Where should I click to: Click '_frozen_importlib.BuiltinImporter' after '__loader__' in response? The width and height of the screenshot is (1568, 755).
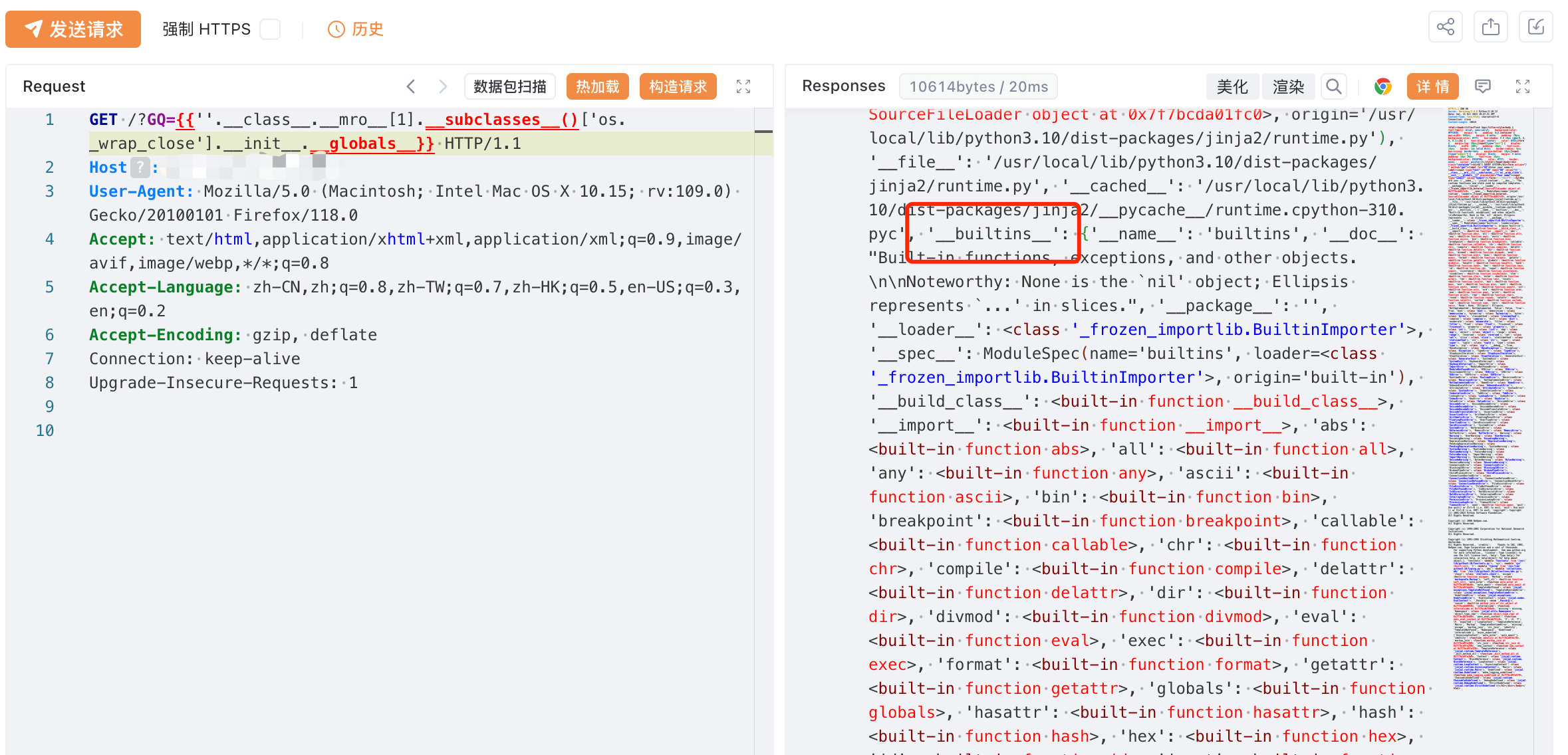point(1243,330)
